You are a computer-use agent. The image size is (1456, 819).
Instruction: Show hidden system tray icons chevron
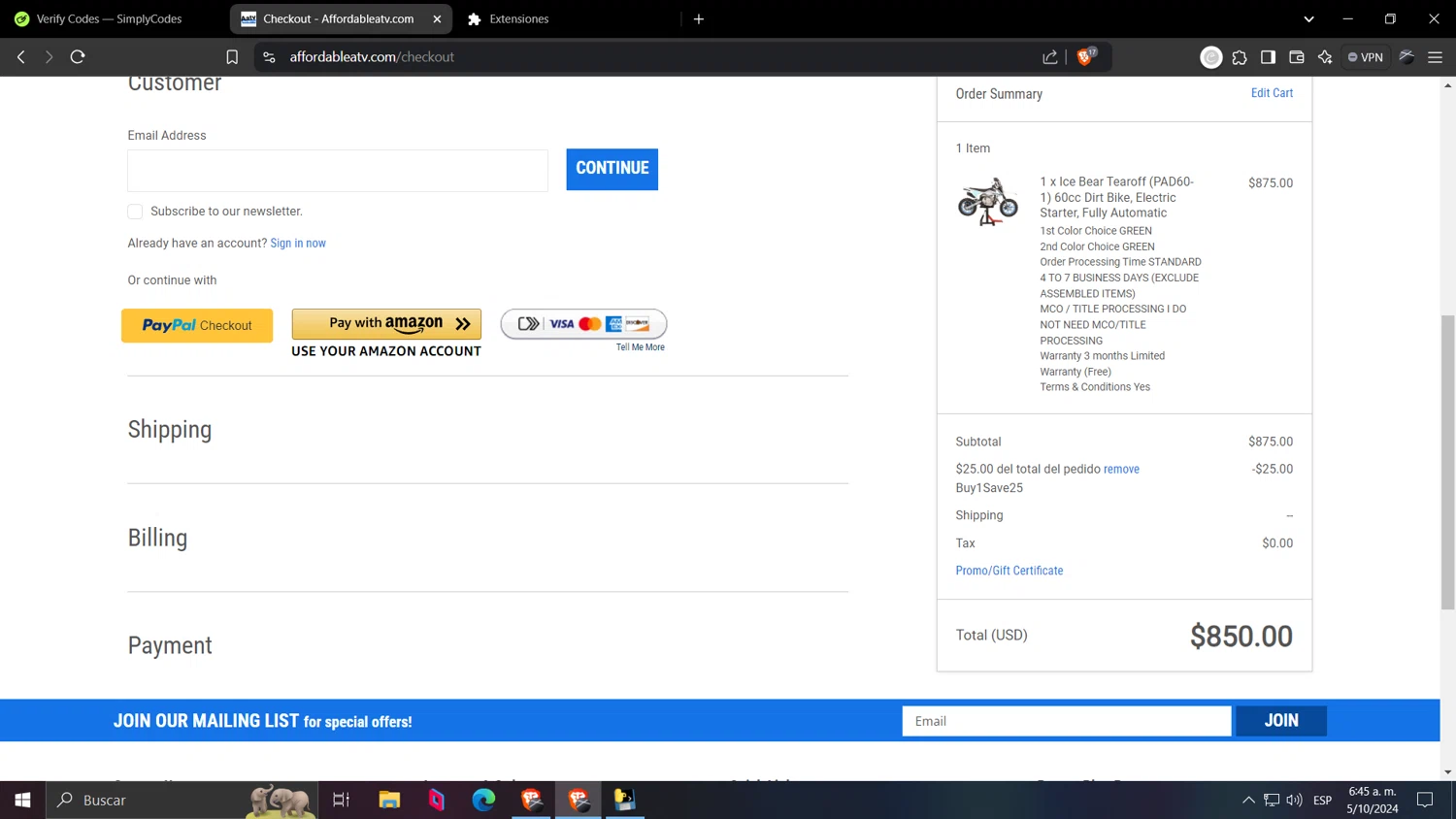coord(1248,801)
